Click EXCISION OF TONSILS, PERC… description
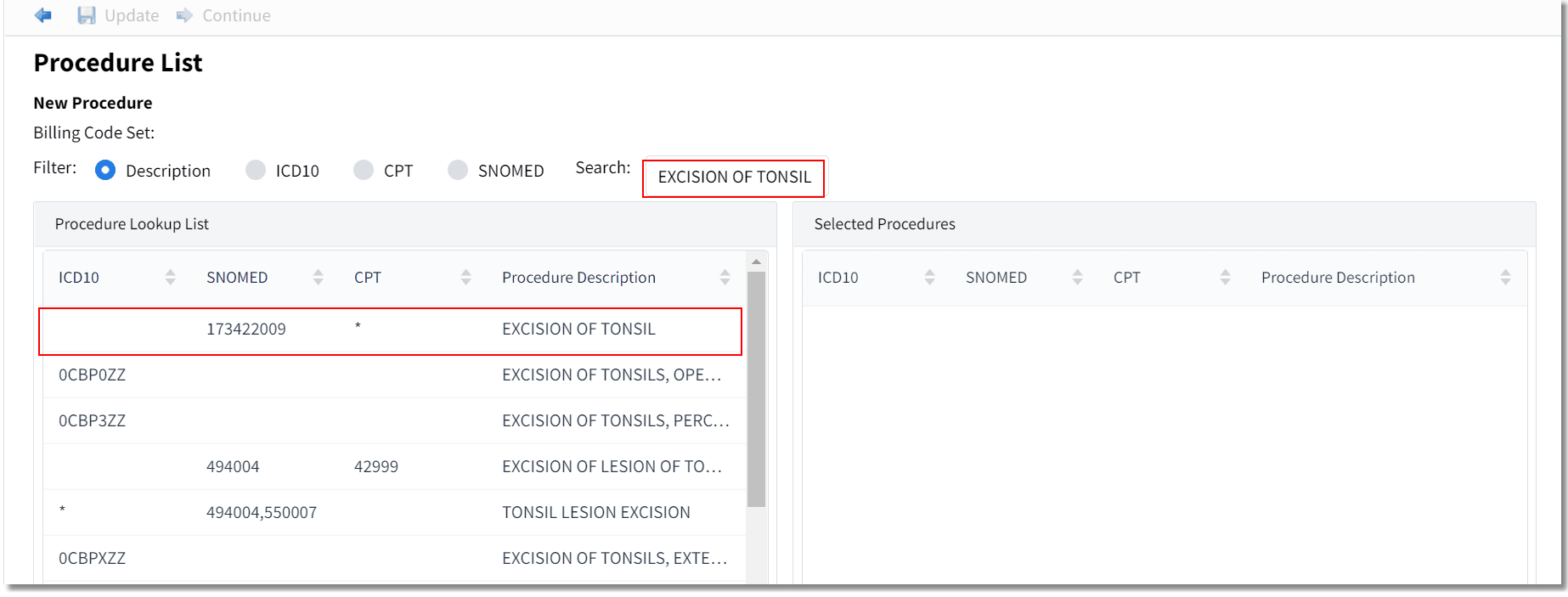The height and width of the screenshot is (597, 1568). (616, 420)
